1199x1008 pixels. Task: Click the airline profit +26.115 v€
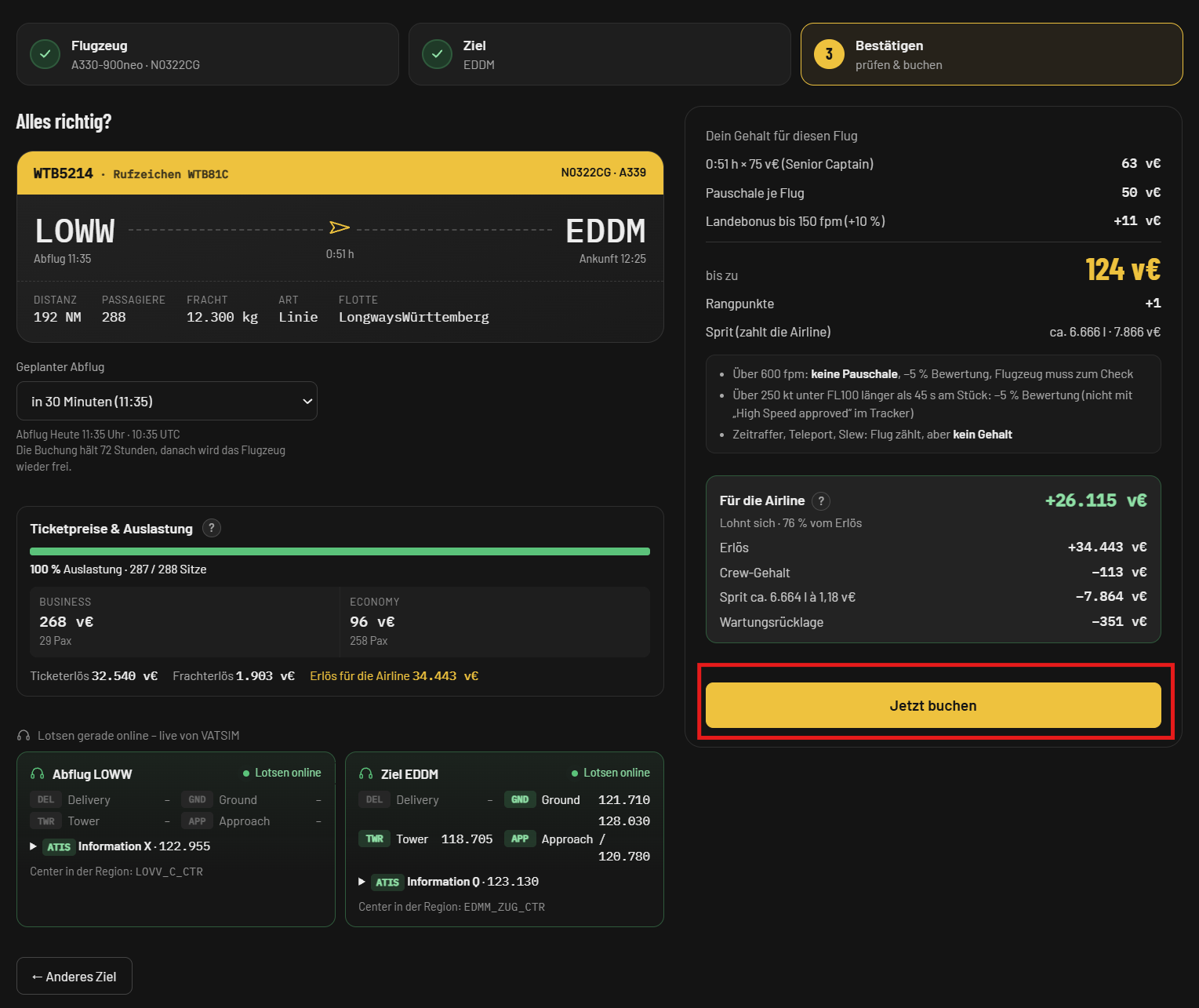[x=1096, y=500]
